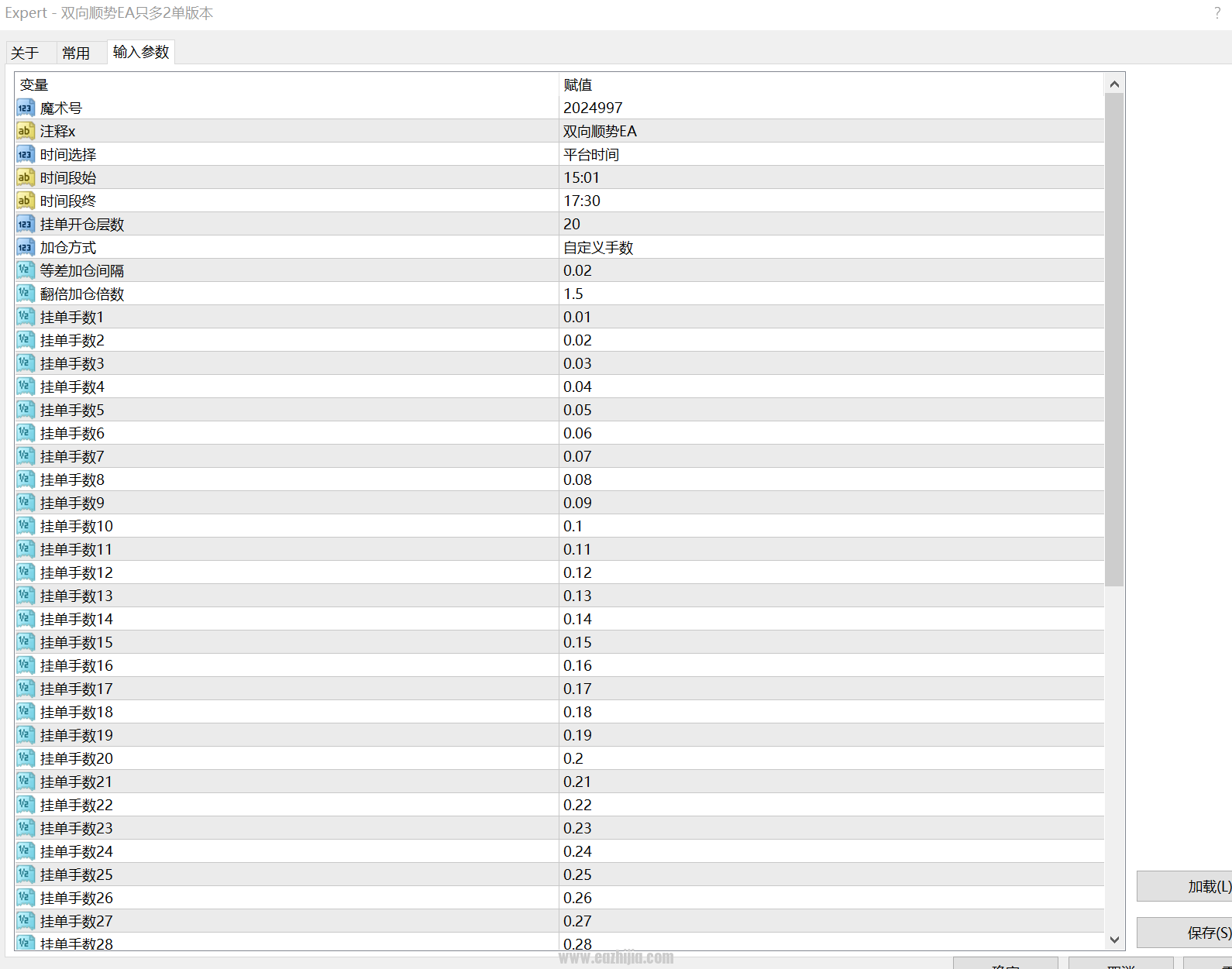Click the integer icon beside 挂单开仓层数
Image resolution: width=1232 pixels, height=969 pixels.
pos(26,224)
